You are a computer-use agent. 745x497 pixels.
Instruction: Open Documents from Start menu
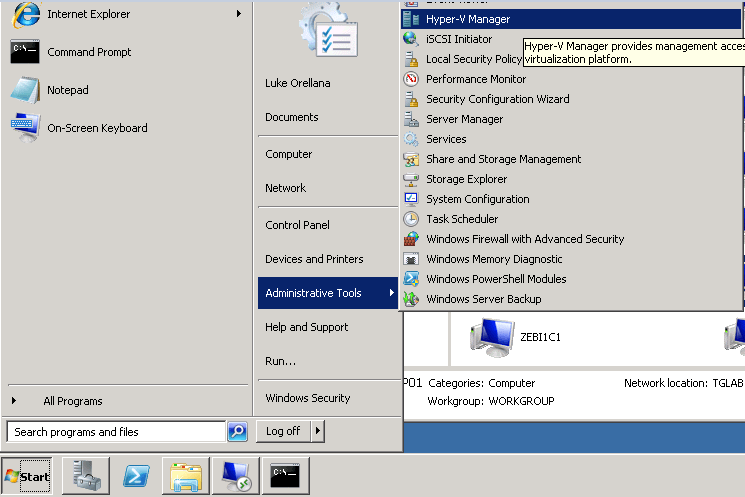pos(292,117)
